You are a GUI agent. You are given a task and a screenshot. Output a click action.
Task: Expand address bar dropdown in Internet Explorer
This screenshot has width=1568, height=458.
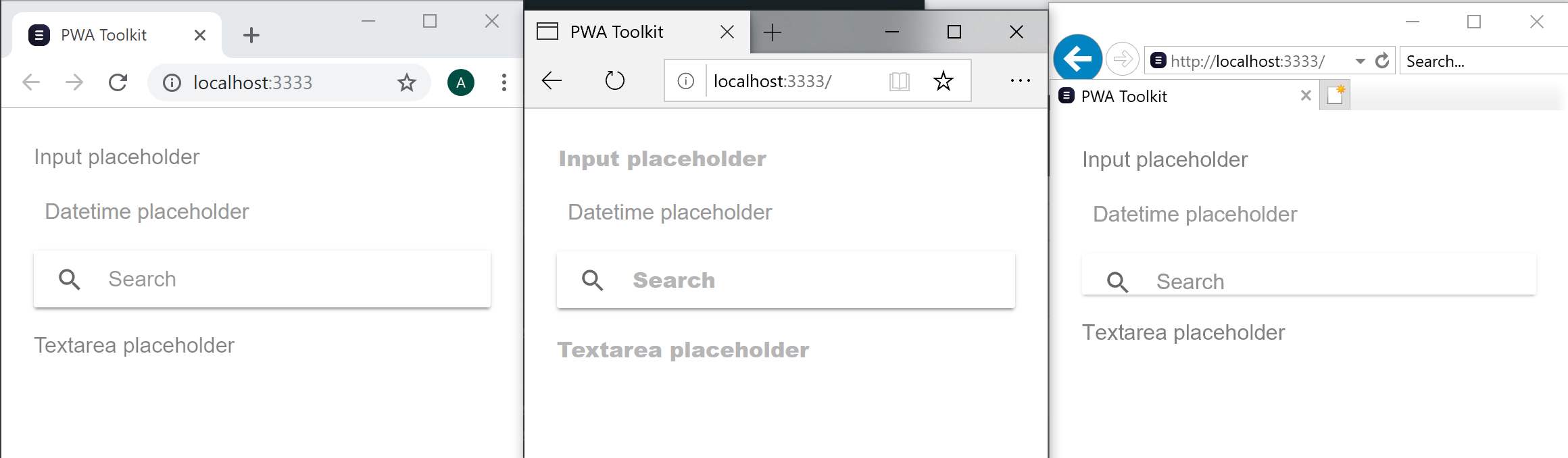(1360, 61)
